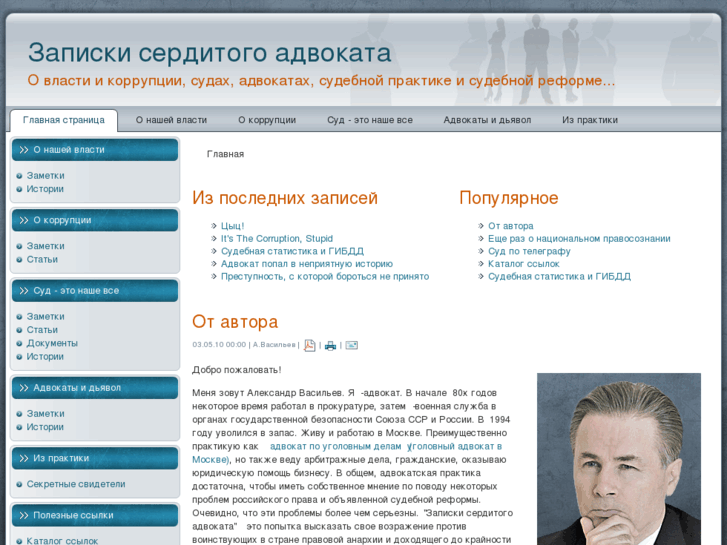Click the PDF export icon under От автора
This screenshot has width=727, height=545.
pyautogui.click(x=309, y=346)
